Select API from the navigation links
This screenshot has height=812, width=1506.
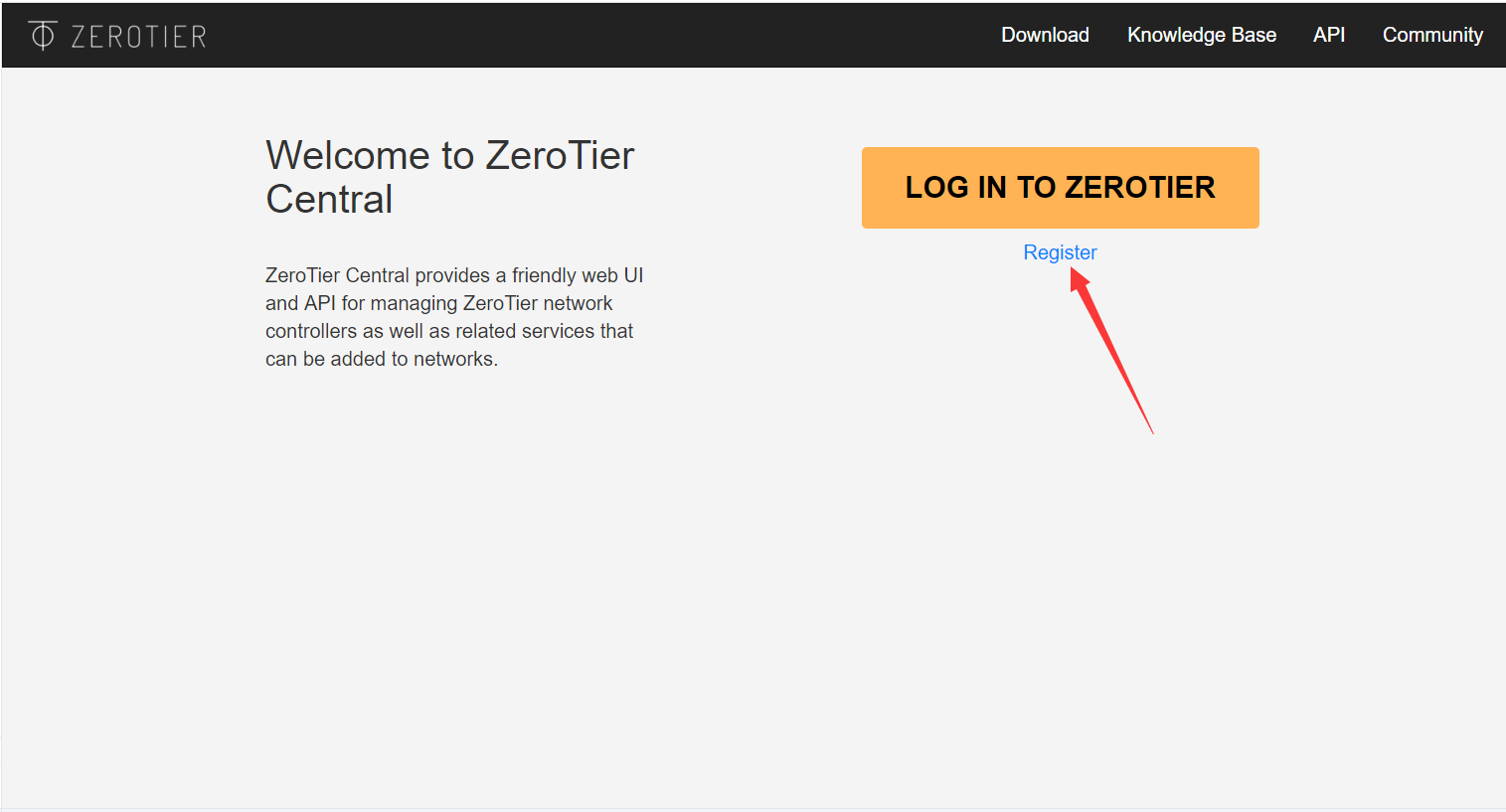coord(1329,35)
